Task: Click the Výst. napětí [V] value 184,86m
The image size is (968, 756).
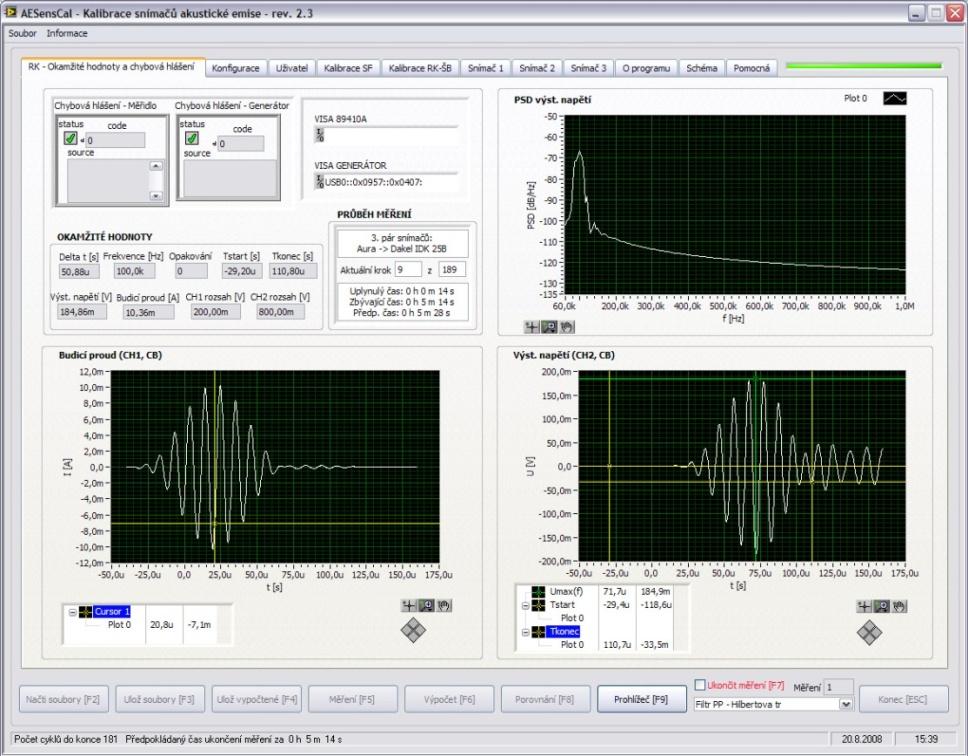Action: point(82,312)
